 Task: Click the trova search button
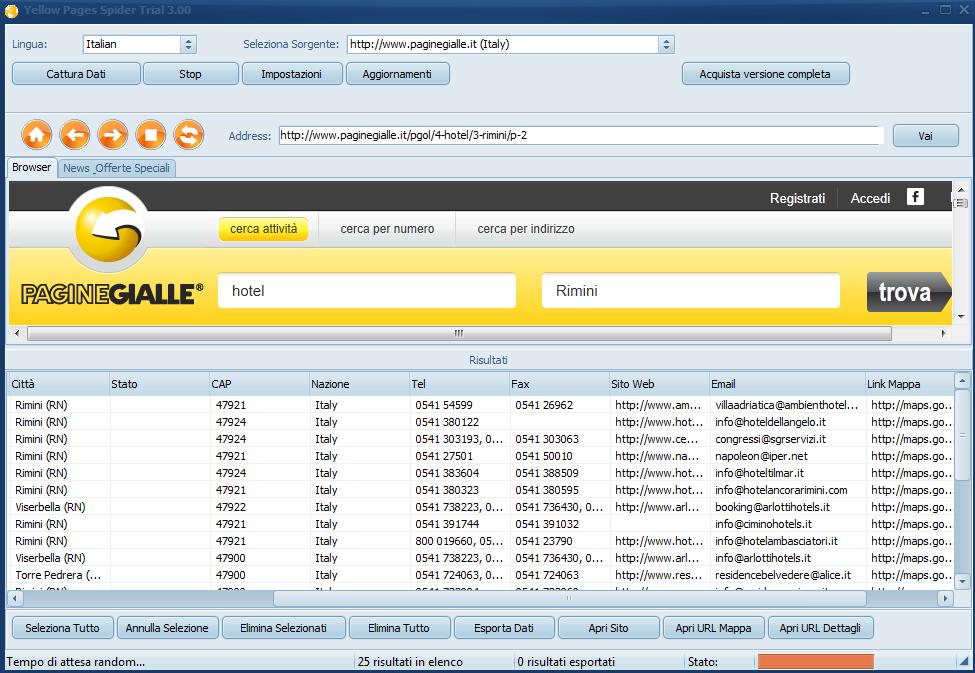(x=908, y=292)
